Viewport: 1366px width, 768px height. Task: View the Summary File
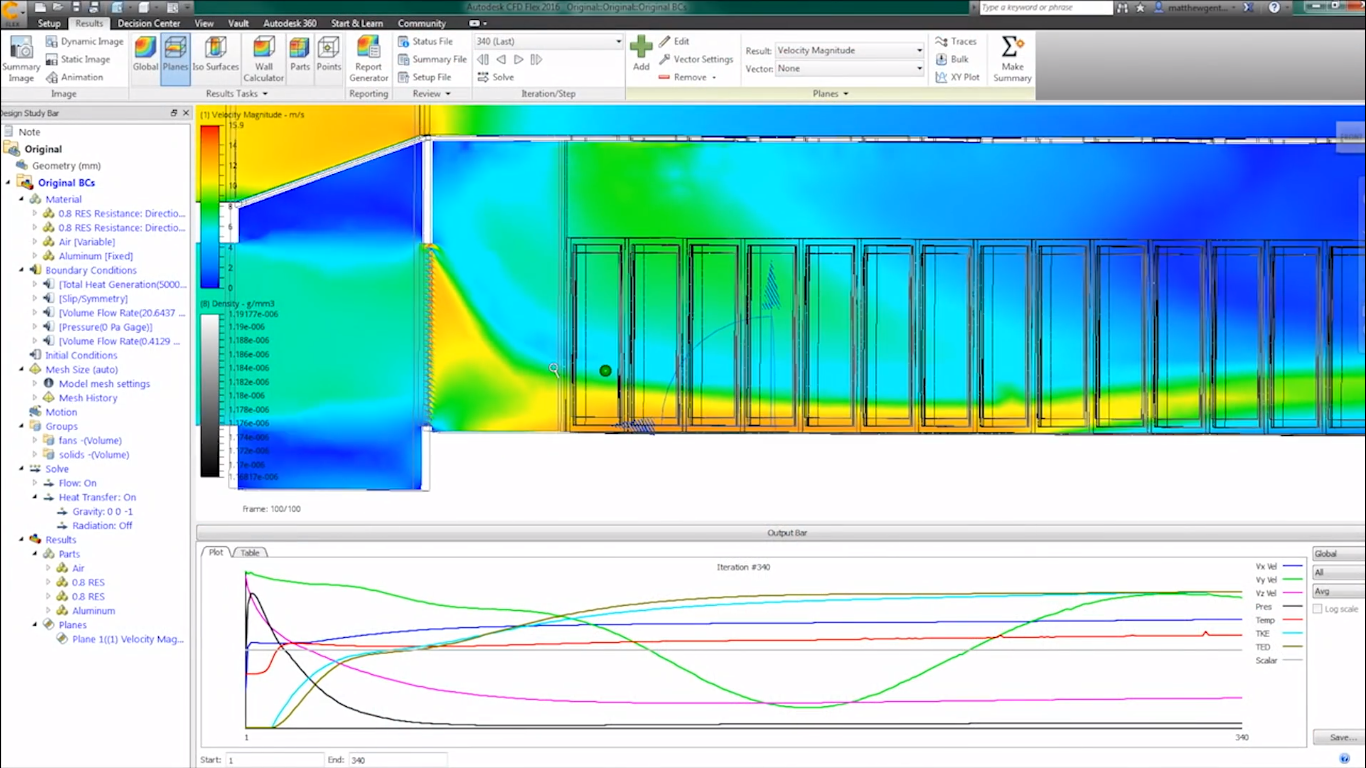pyautogui.click(x=432, y=59)
